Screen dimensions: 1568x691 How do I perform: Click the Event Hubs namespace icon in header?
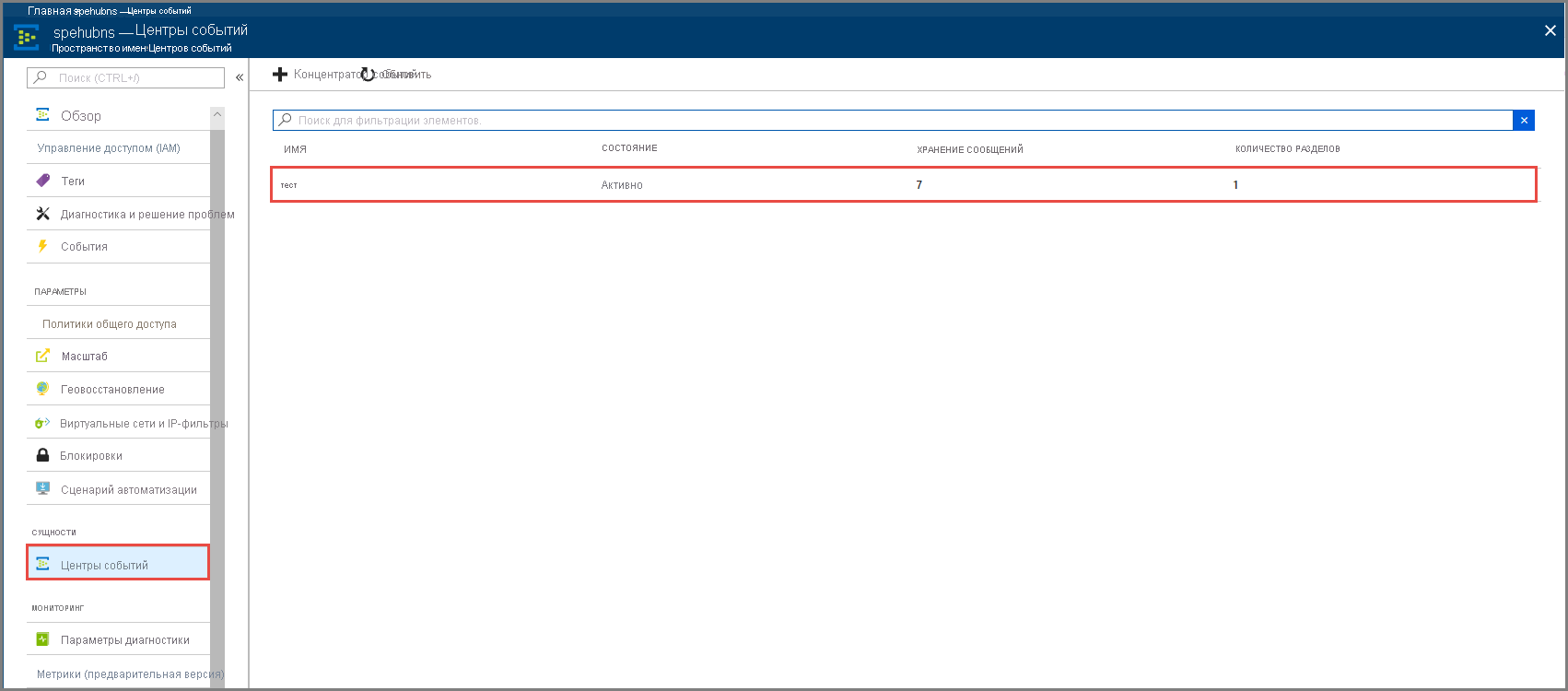coord(27,37)
